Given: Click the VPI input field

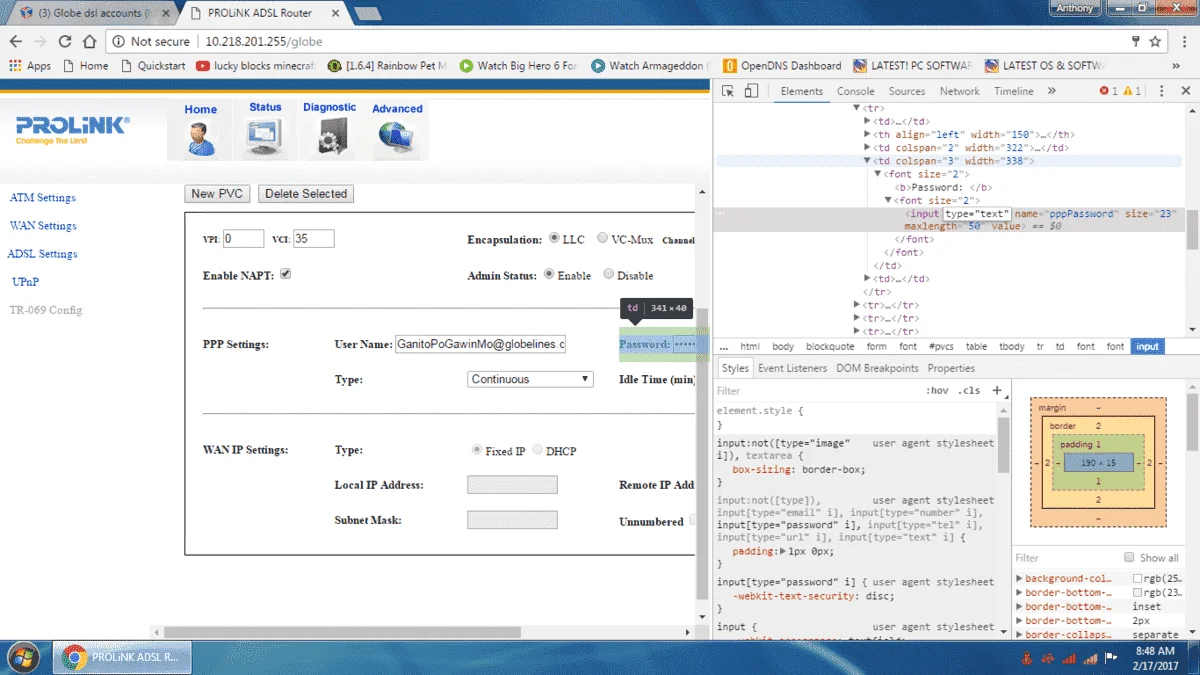Looking at the screenshot, I should pos(244,239).
